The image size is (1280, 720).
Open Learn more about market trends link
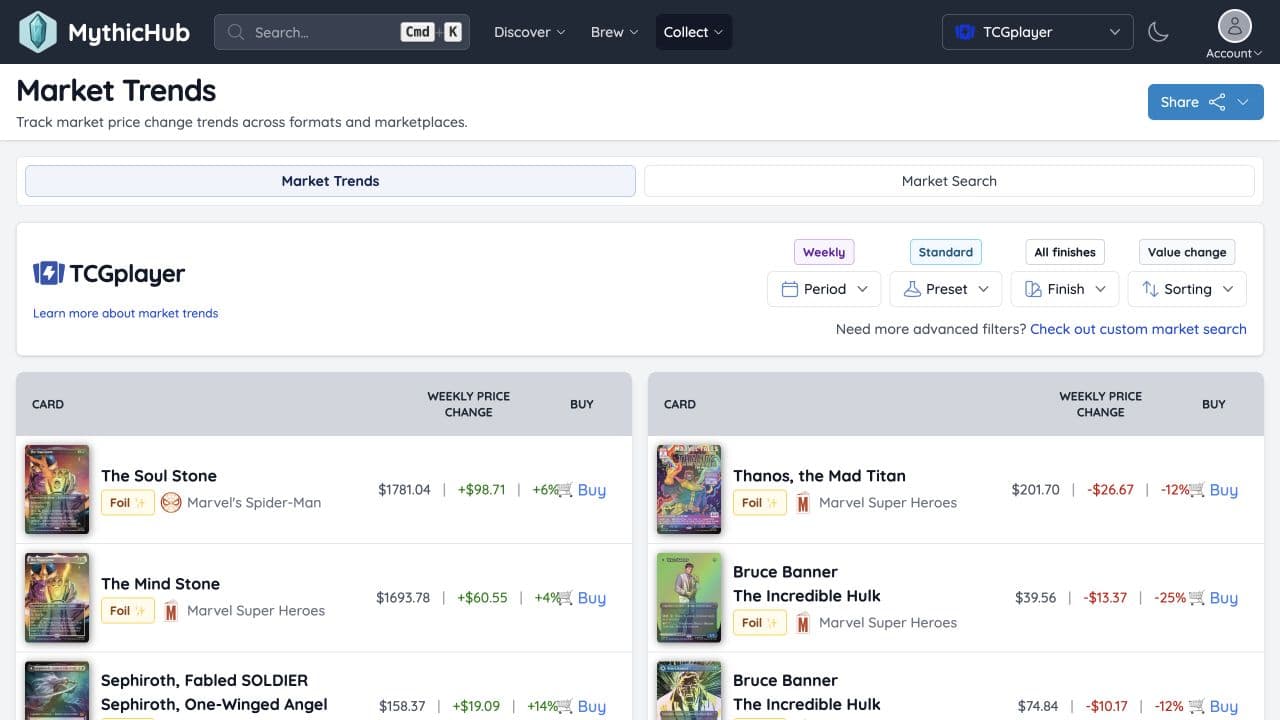[x=125, y=313]
